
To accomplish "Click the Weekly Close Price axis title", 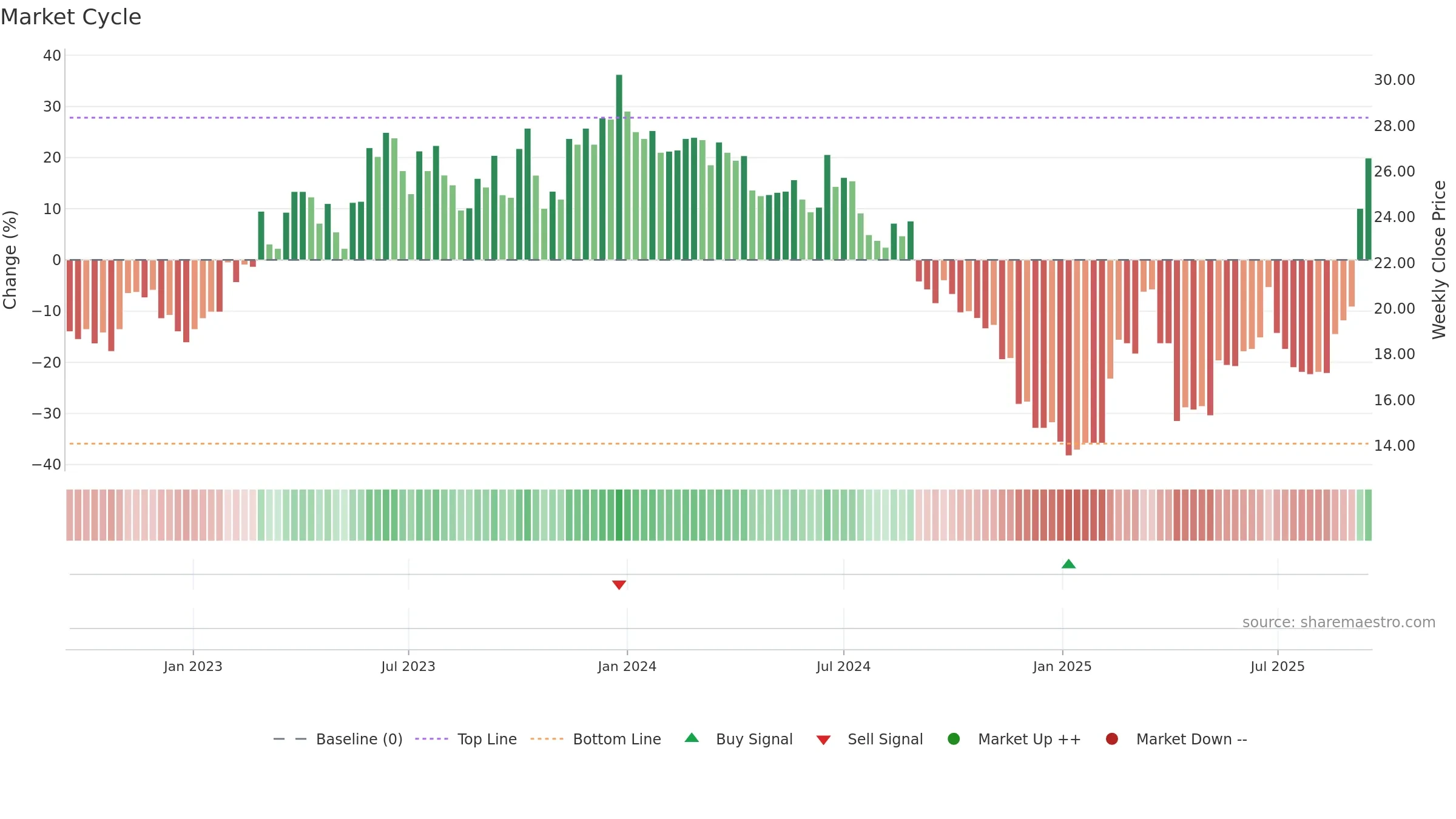I will click(x=1439, y=260).
